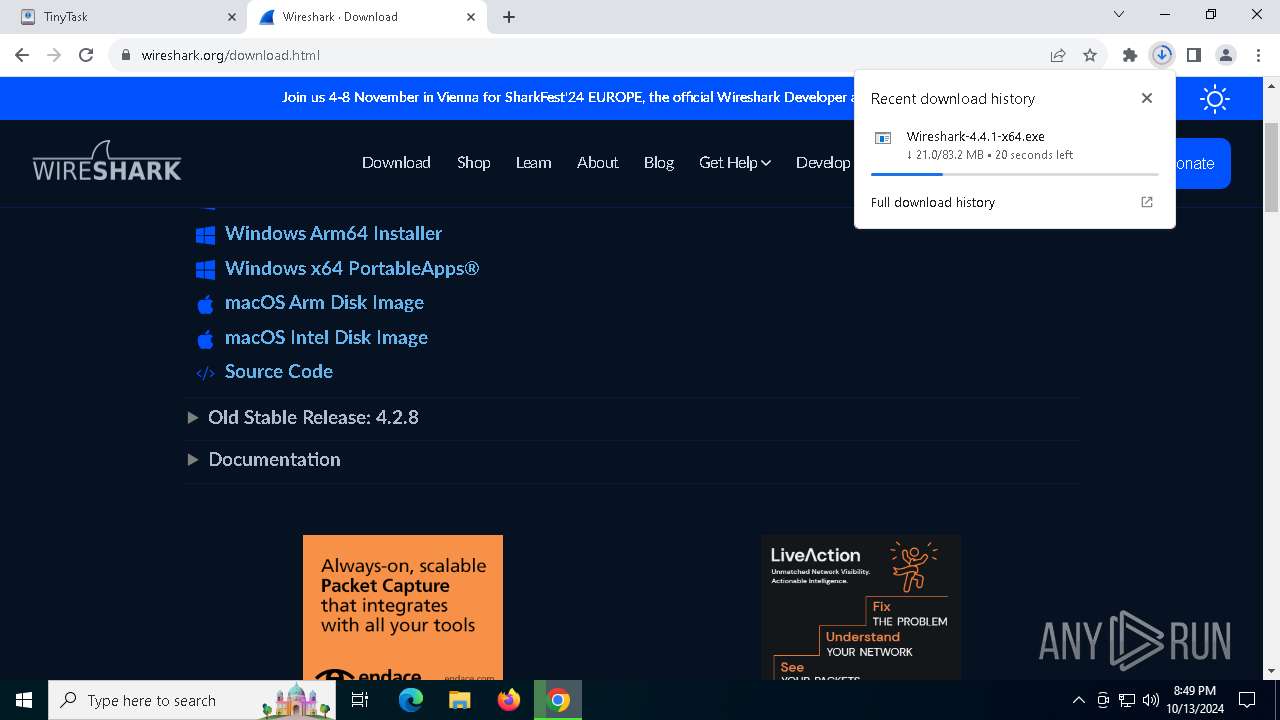Download Windows x64 PortableApps

coord(352,268)
